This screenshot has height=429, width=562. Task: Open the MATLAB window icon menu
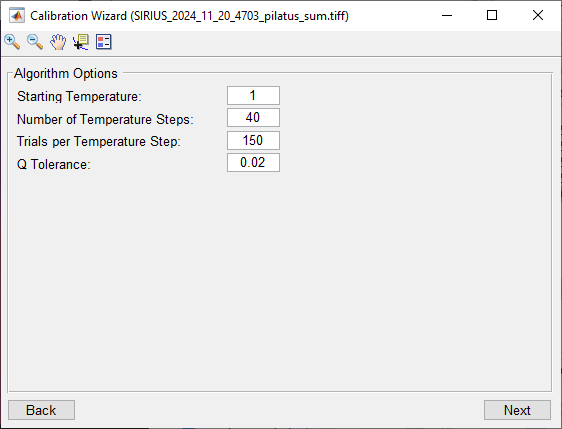[x=17, y=16]
